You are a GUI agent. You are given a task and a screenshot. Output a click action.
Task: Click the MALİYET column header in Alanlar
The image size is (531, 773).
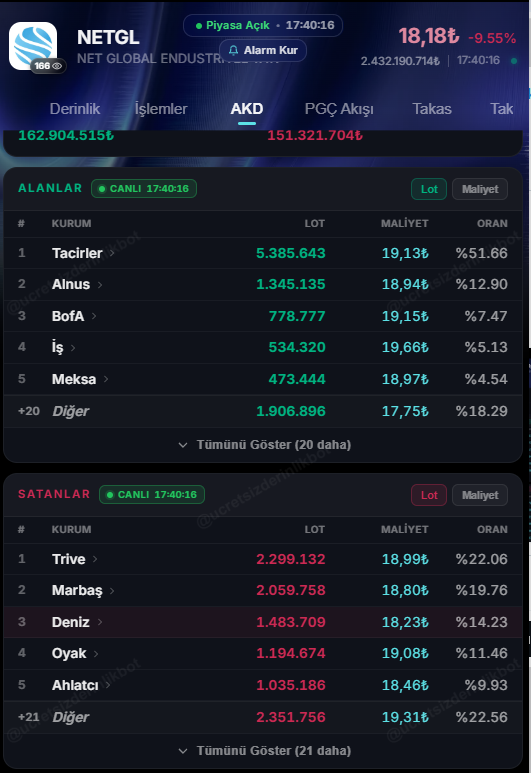pyautogui.click(x=404, y=224)
